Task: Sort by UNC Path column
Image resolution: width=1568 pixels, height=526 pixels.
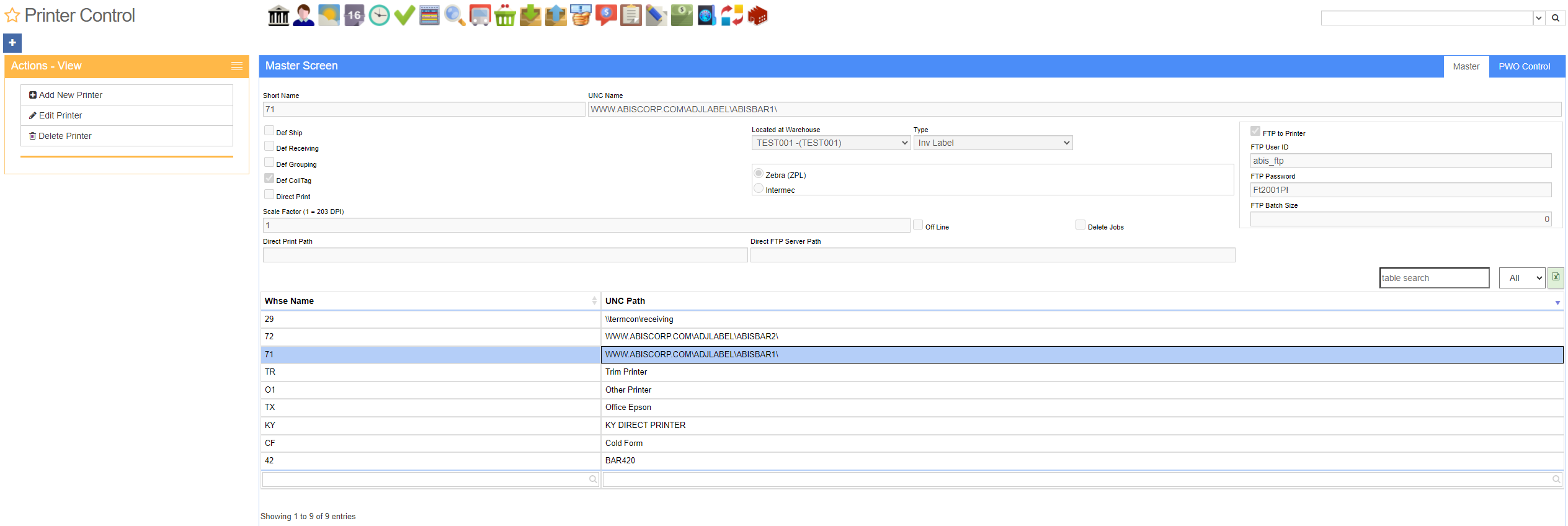Action: tap(1082, 301)
